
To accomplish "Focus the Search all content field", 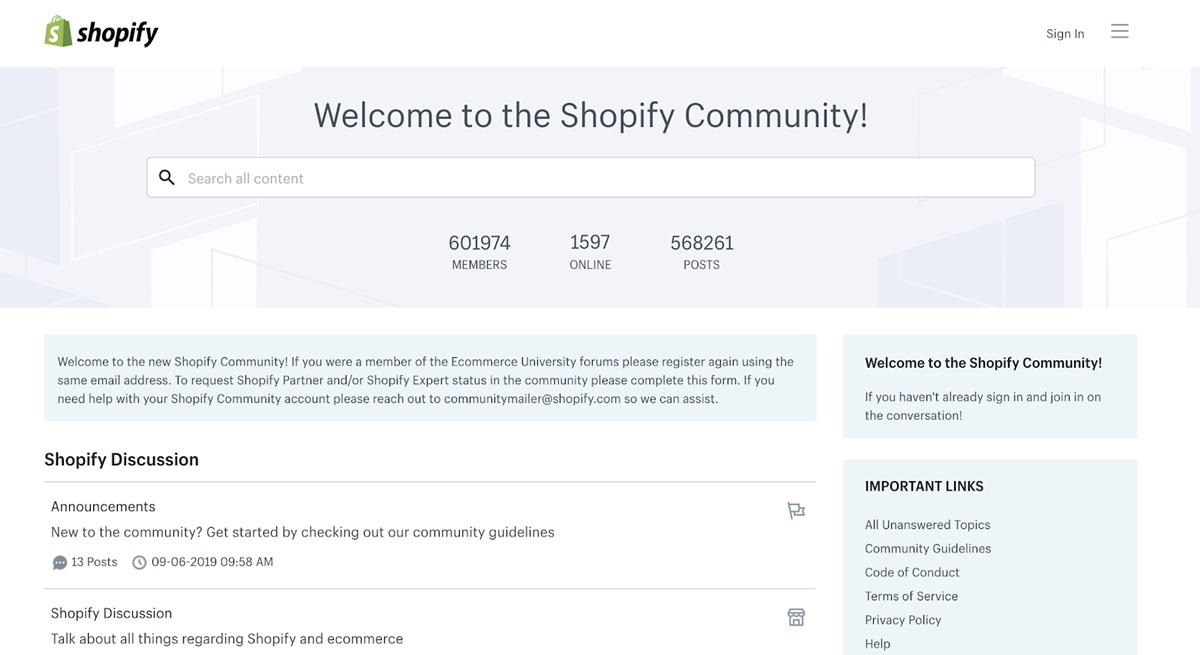I will click(x=600, y=178).
